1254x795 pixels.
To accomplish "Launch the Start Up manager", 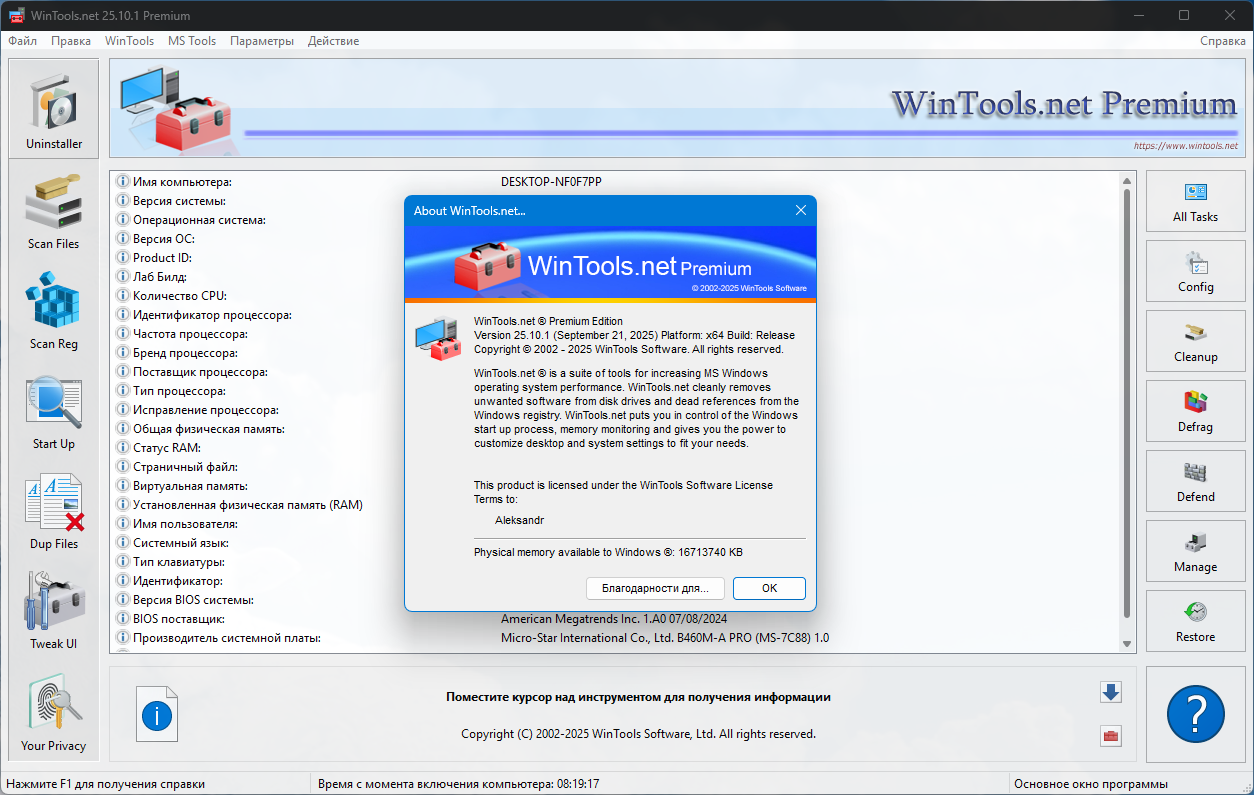I will pos(54,411).
